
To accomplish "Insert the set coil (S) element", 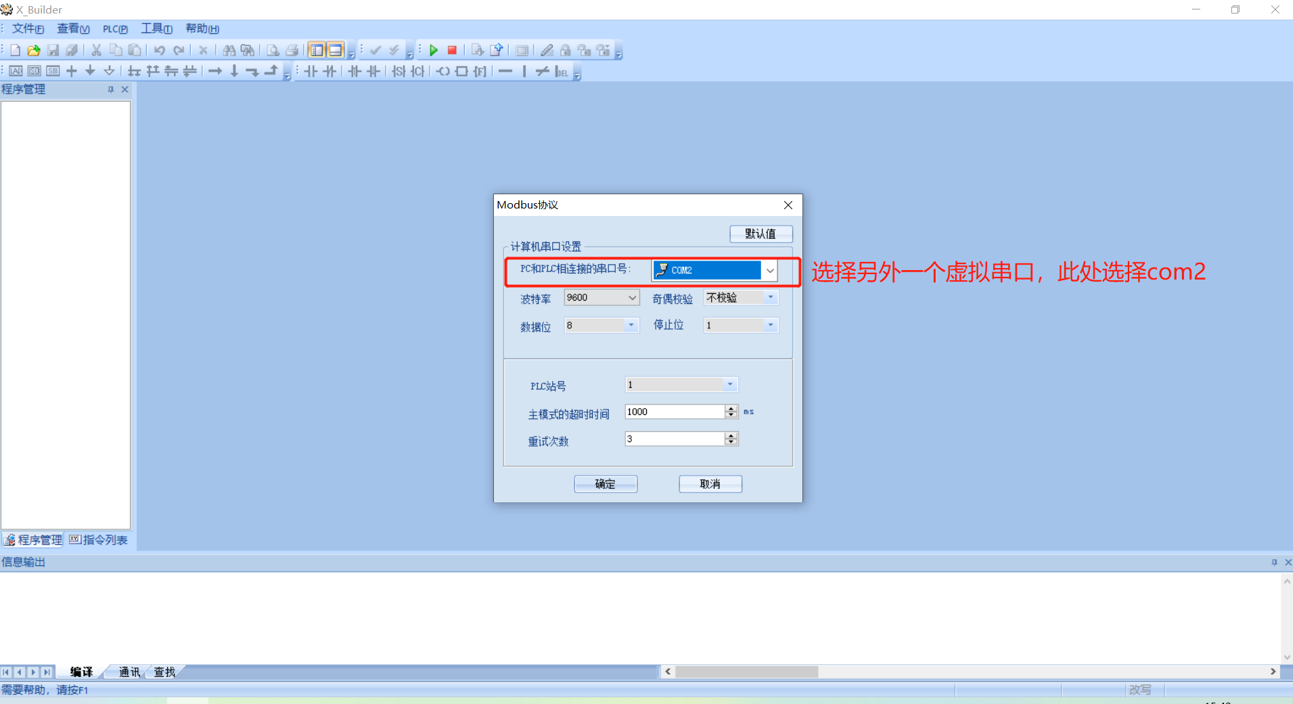I will click(x=399, y=71).
